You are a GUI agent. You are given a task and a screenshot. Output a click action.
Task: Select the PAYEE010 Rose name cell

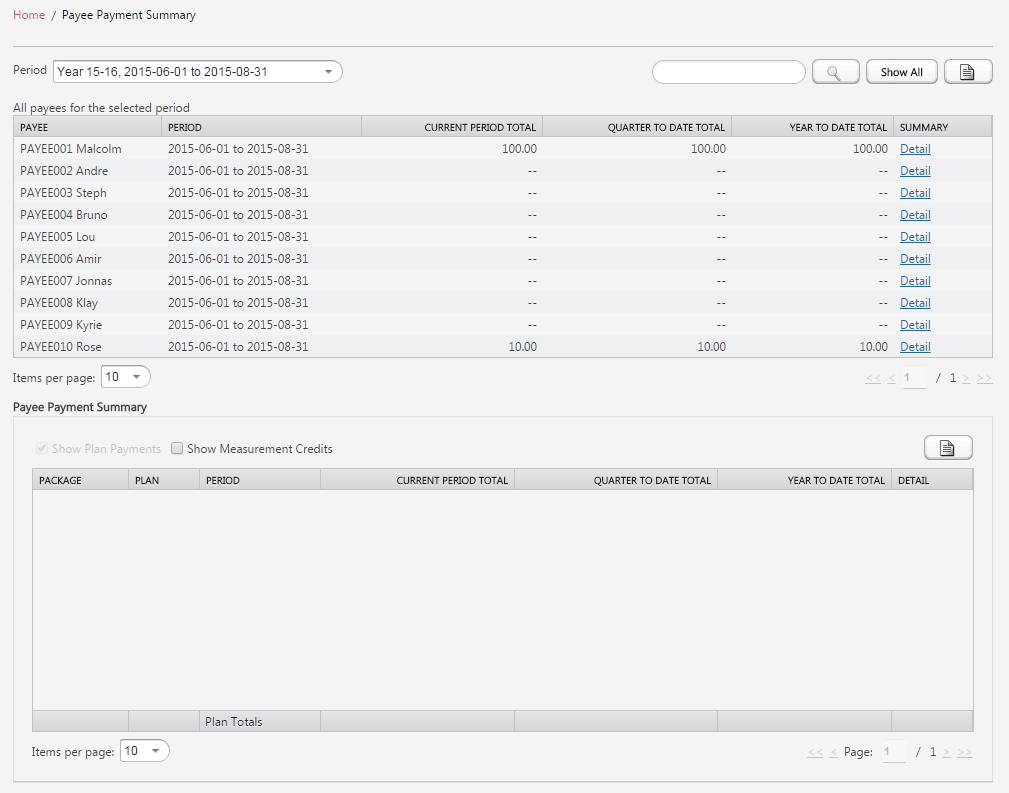[x=88, y=346]
